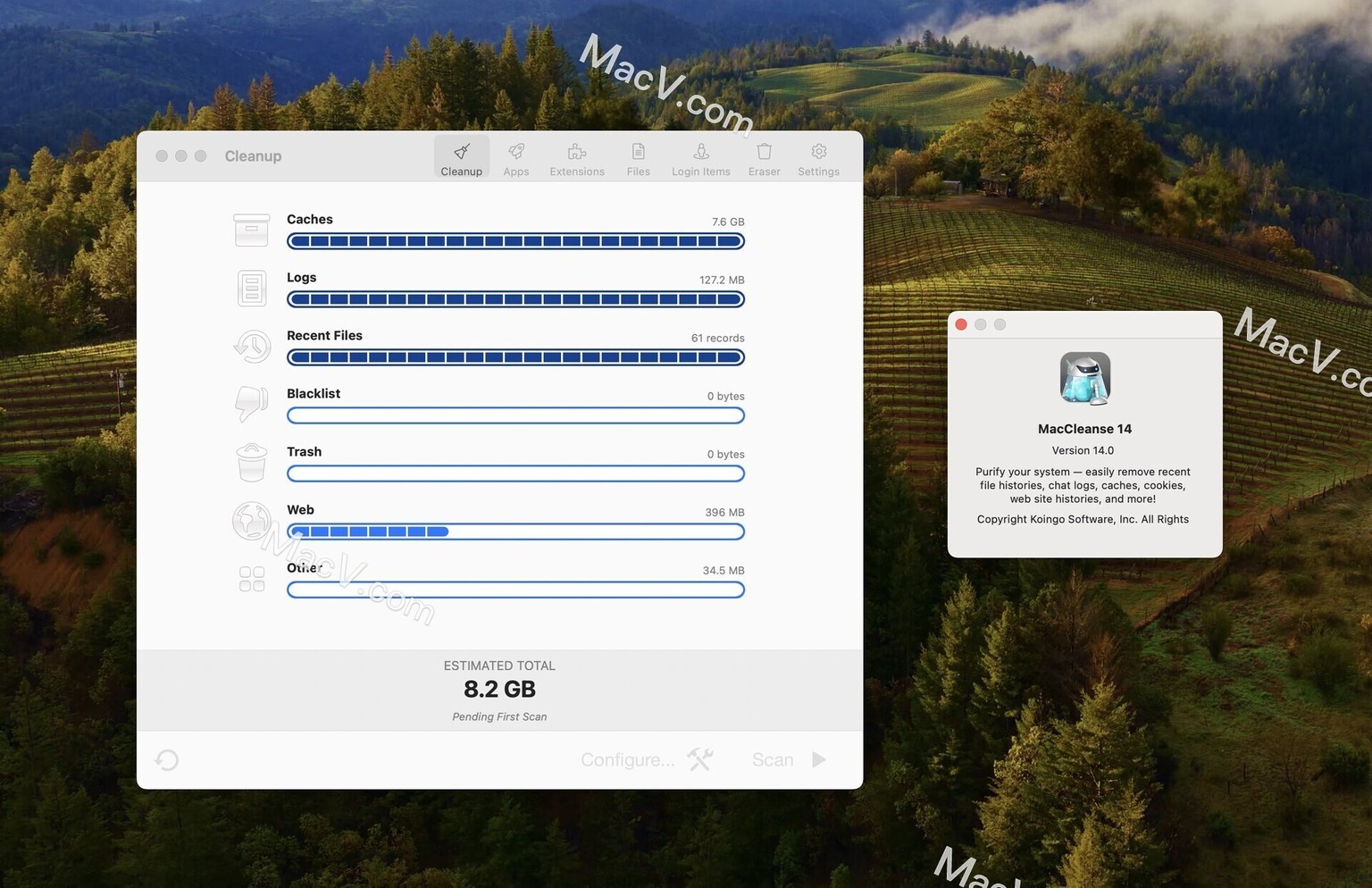Click the Scan play arrow icon
Image resolution: width=1372 pixels, height=888 pixels.
(819, 759)
